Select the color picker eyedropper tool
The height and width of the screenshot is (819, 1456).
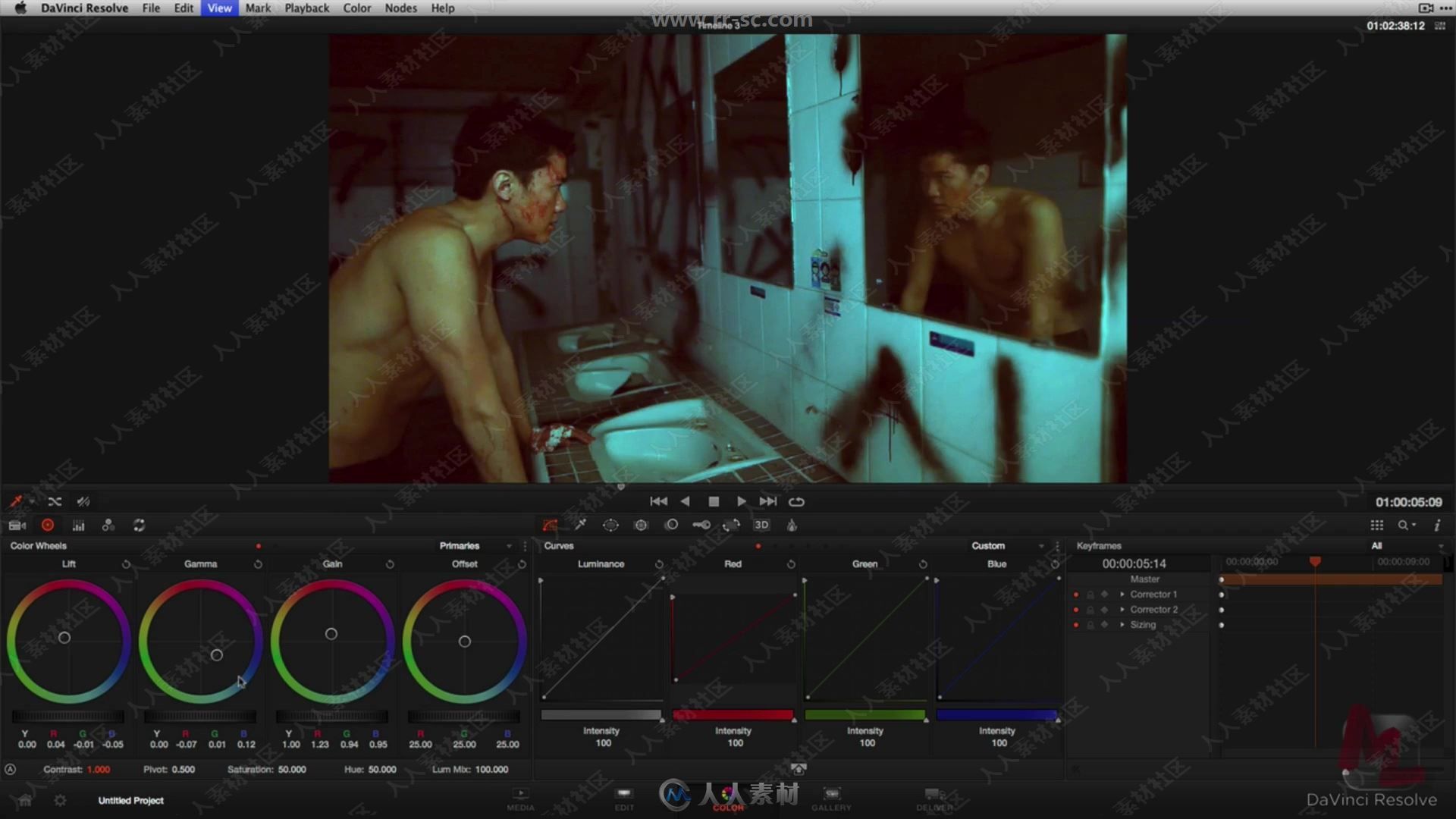coord(15,501)
